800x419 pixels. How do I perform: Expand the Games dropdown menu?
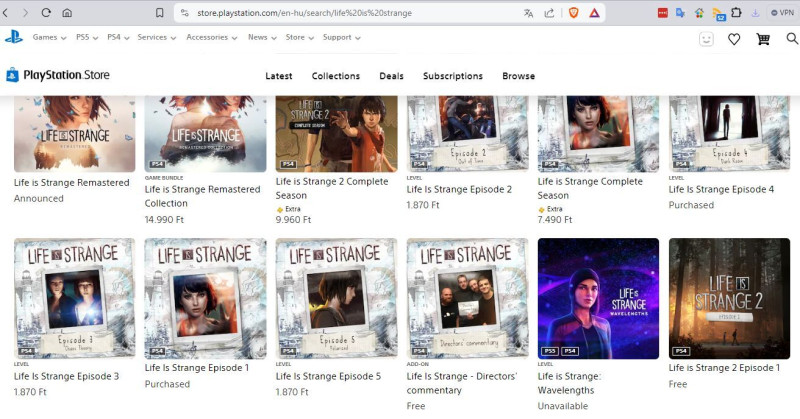49,37
